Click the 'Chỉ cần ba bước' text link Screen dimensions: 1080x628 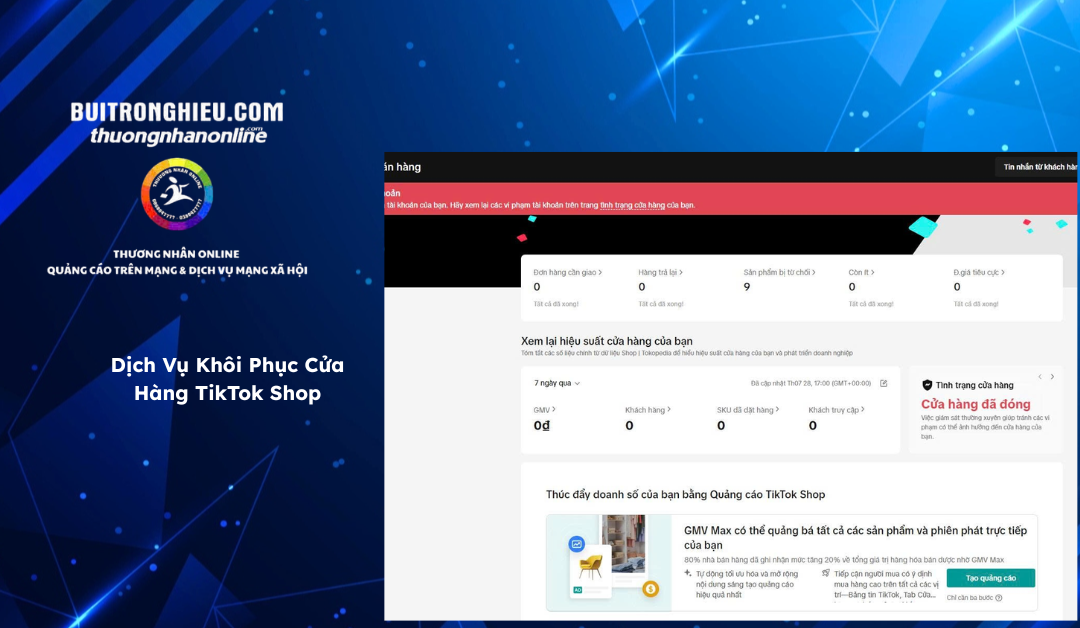point(970,598)
